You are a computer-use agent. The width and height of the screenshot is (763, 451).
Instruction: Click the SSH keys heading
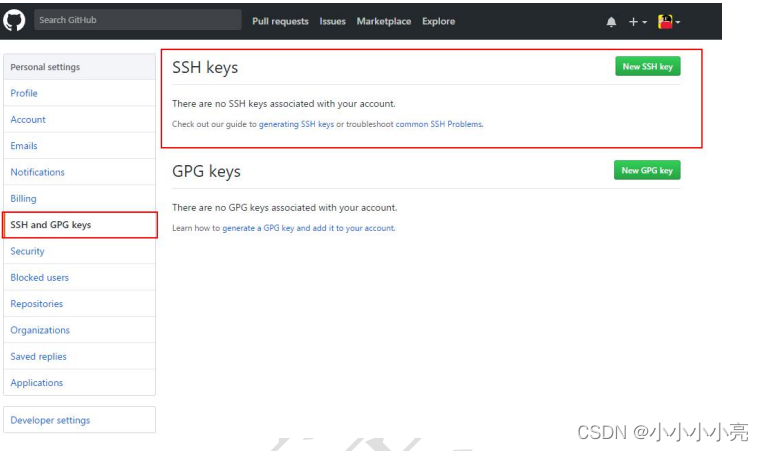[x=205, y=67]
